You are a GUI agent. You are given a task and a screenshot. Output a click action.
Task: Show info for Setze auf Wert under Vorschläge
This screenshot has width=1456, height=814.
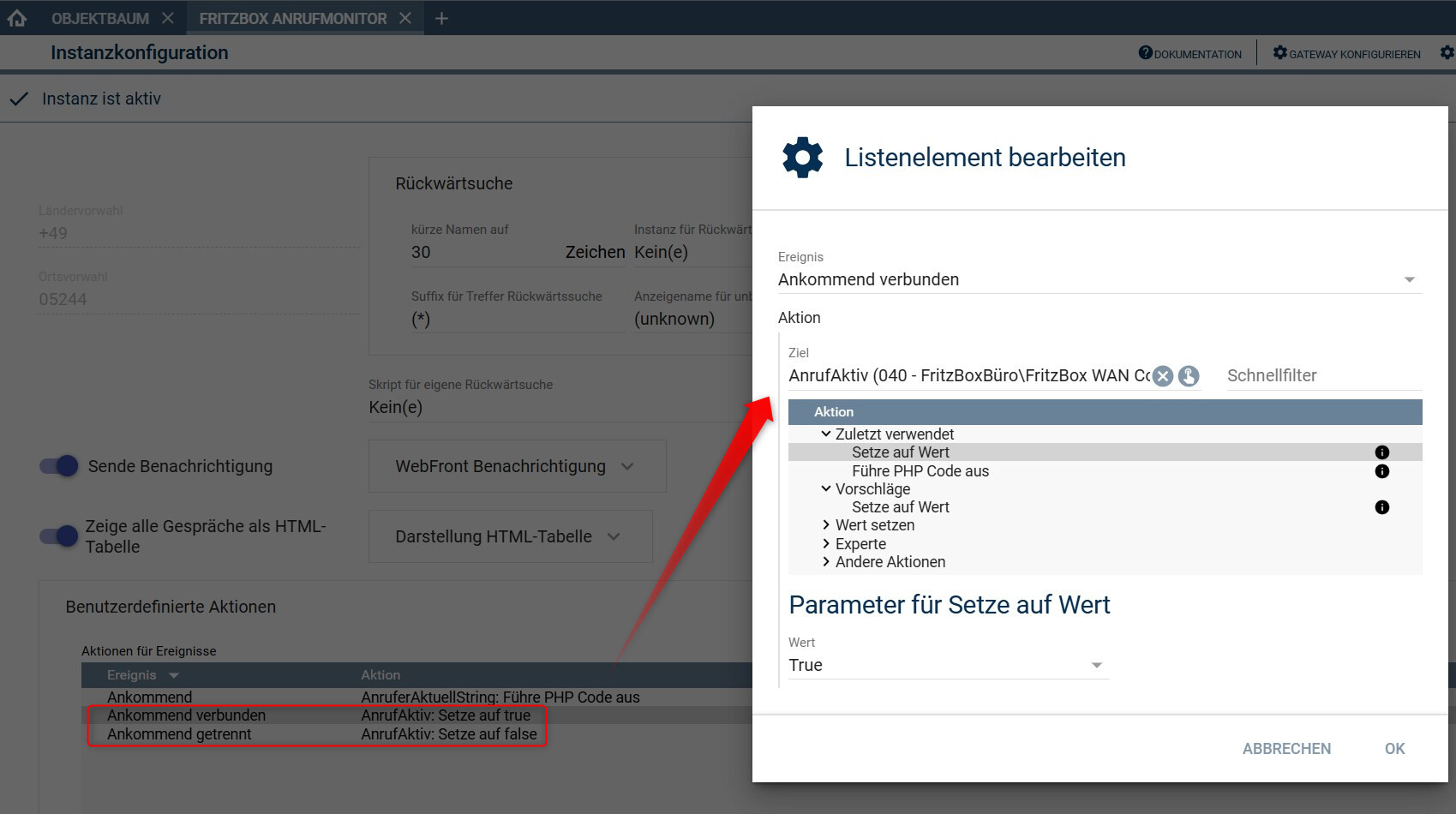pos(1381,507)
